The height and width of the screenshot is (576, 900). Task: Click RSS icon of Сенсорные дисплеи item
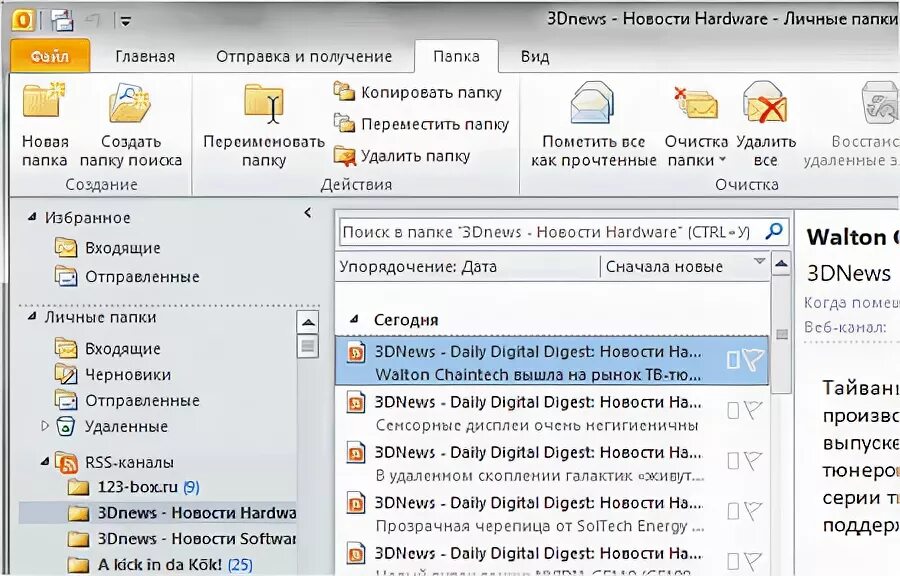pos(356,403)
